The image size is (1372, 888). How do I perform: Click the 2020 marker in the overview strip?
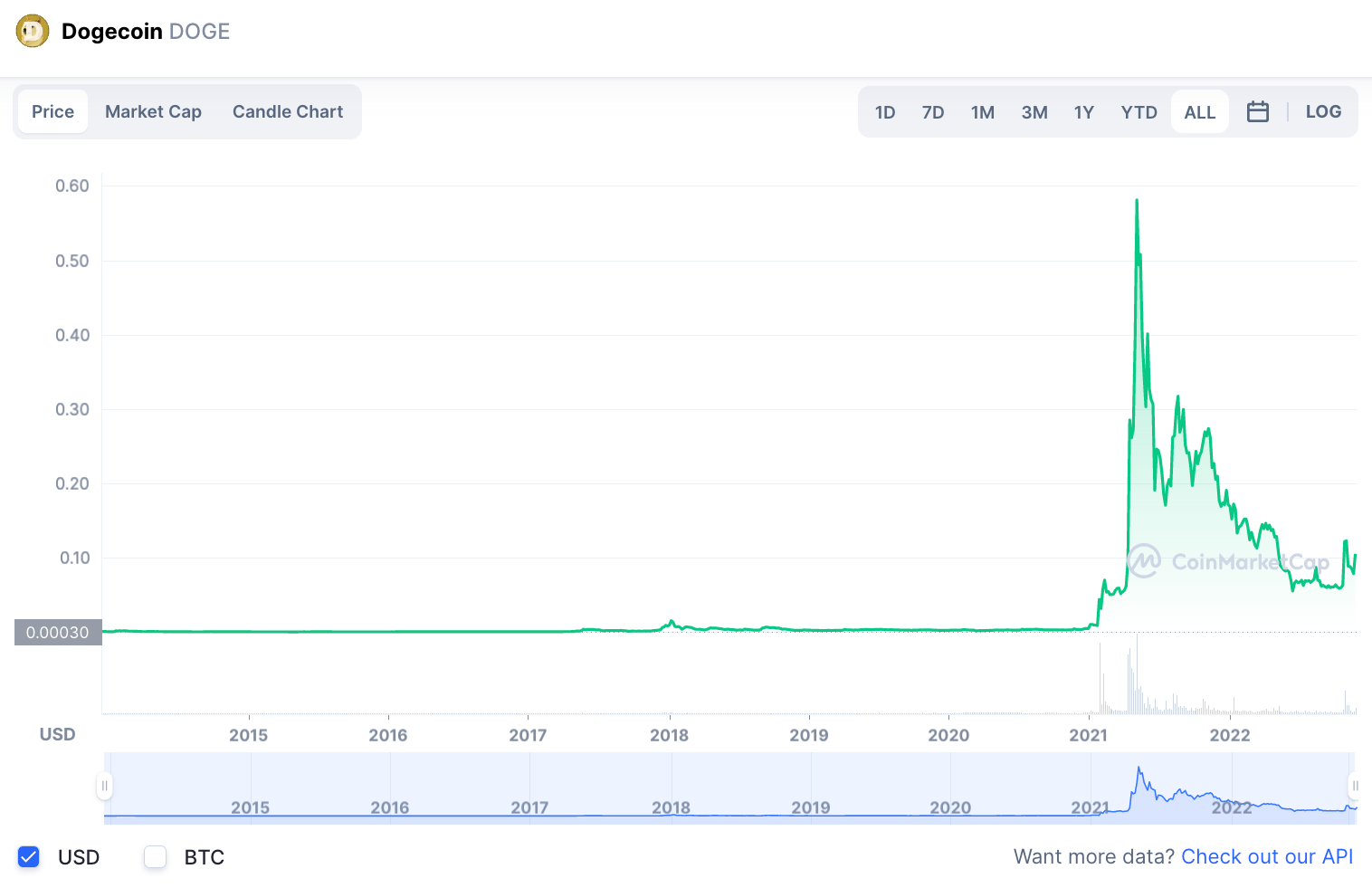click(950, 807)
